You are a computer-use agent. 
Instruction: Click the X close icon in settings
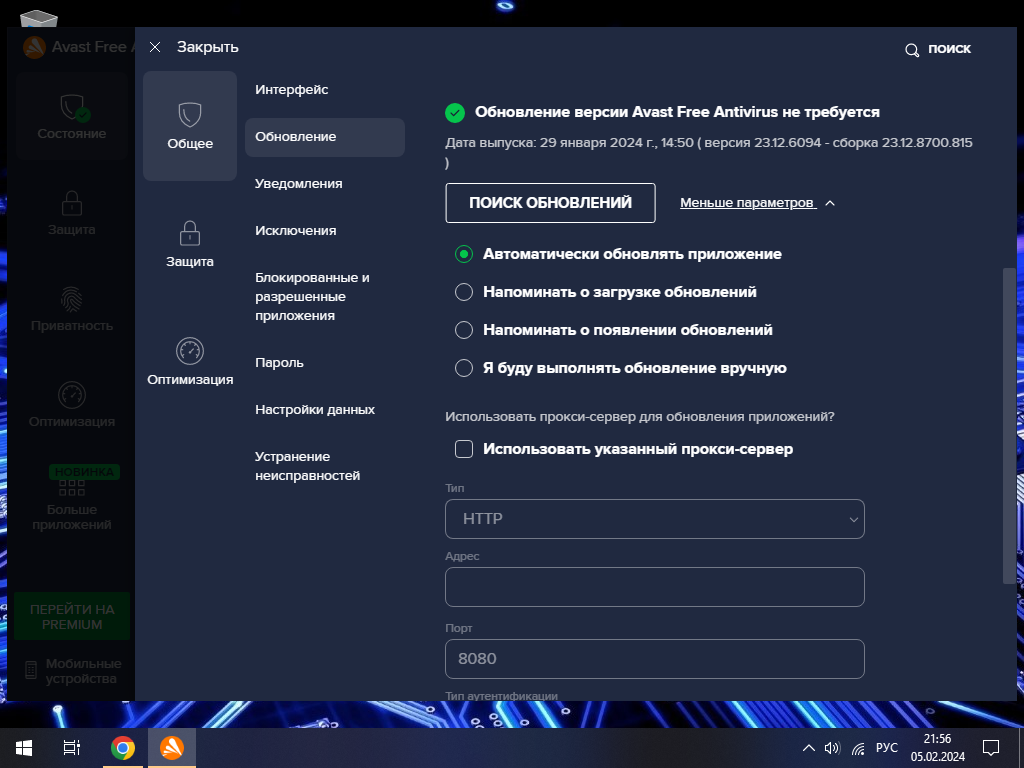coord(155,47)
